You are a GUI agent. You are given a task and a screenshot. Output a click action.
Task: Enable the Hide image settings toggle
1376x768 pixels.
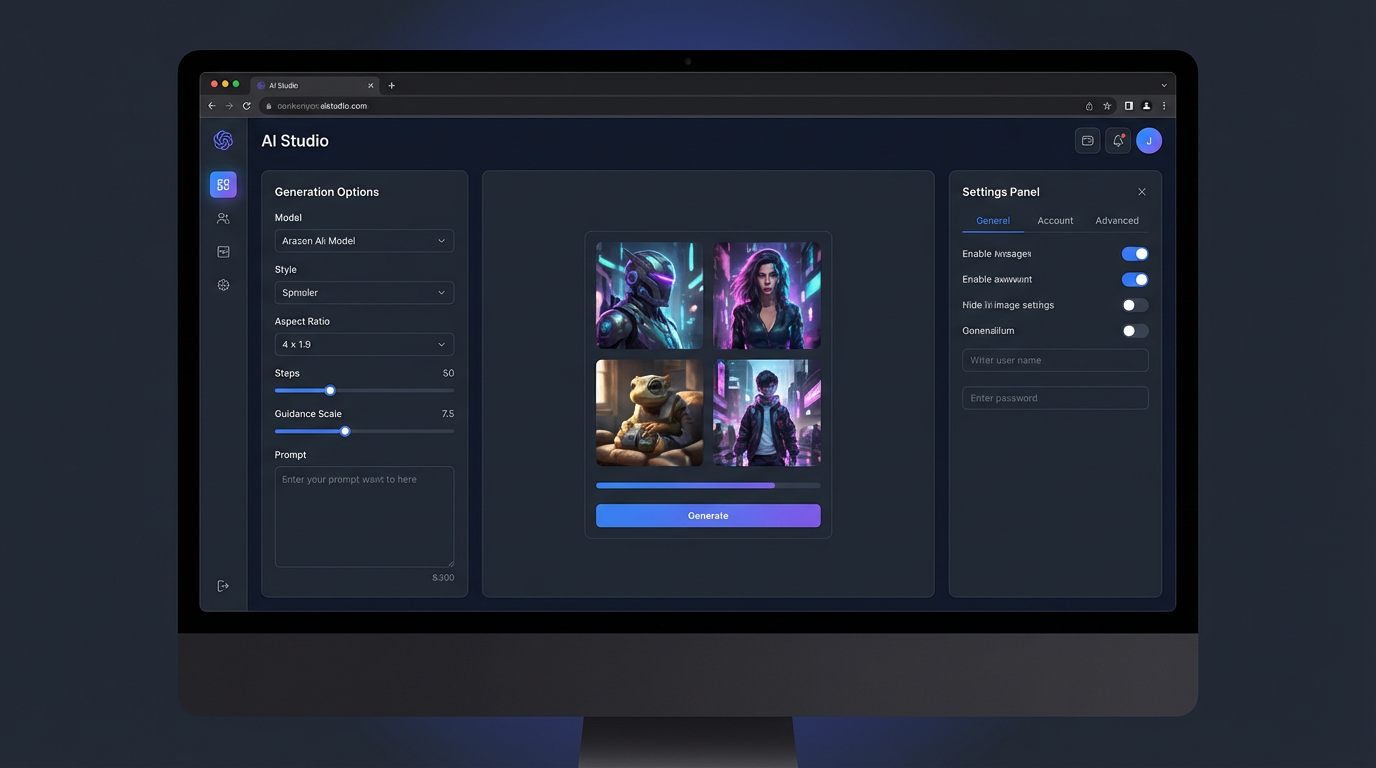point(1135,304)
